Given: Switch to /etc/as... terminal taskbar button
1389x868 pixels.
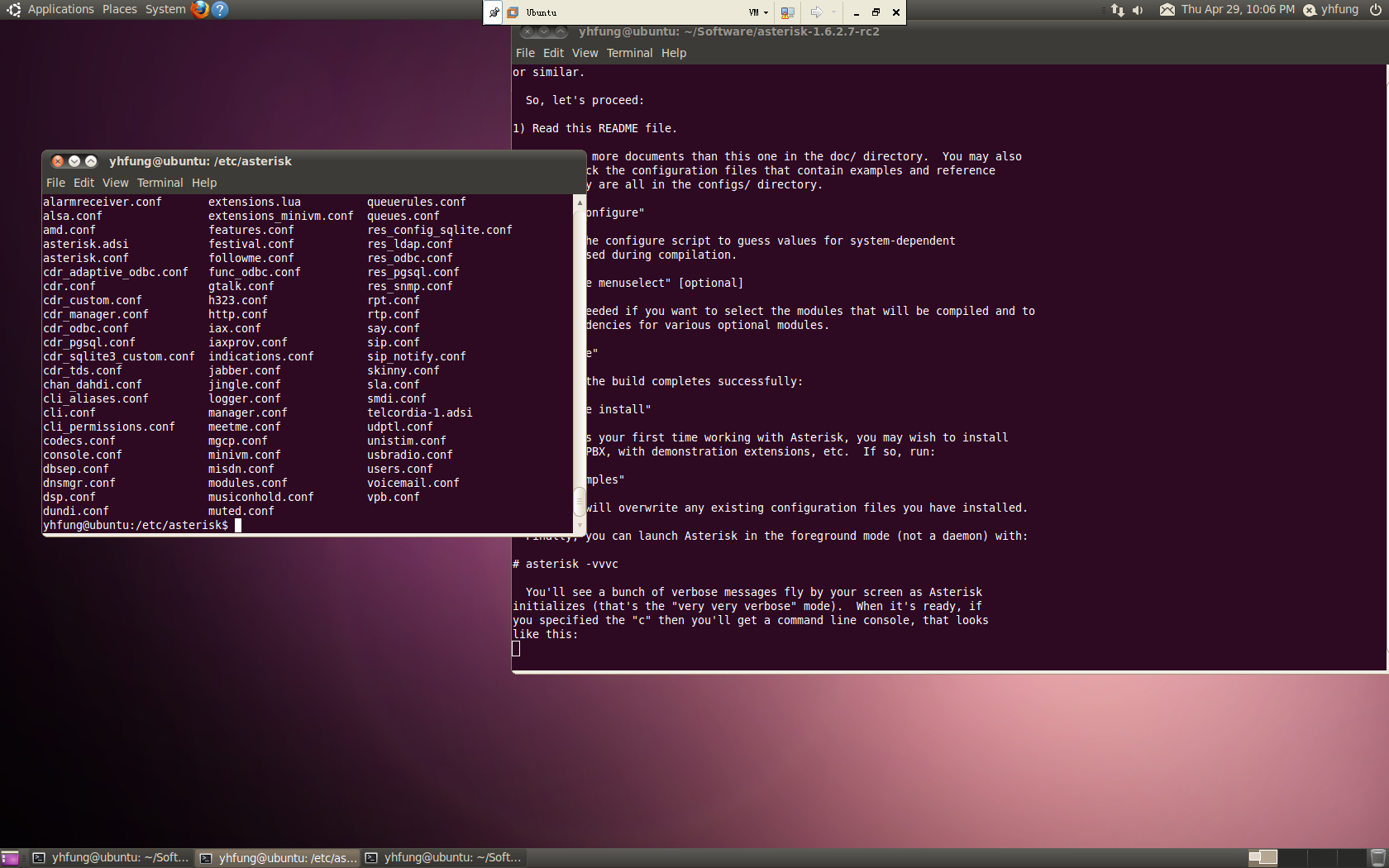Looking at the screenshot, I should pos(278,858).
